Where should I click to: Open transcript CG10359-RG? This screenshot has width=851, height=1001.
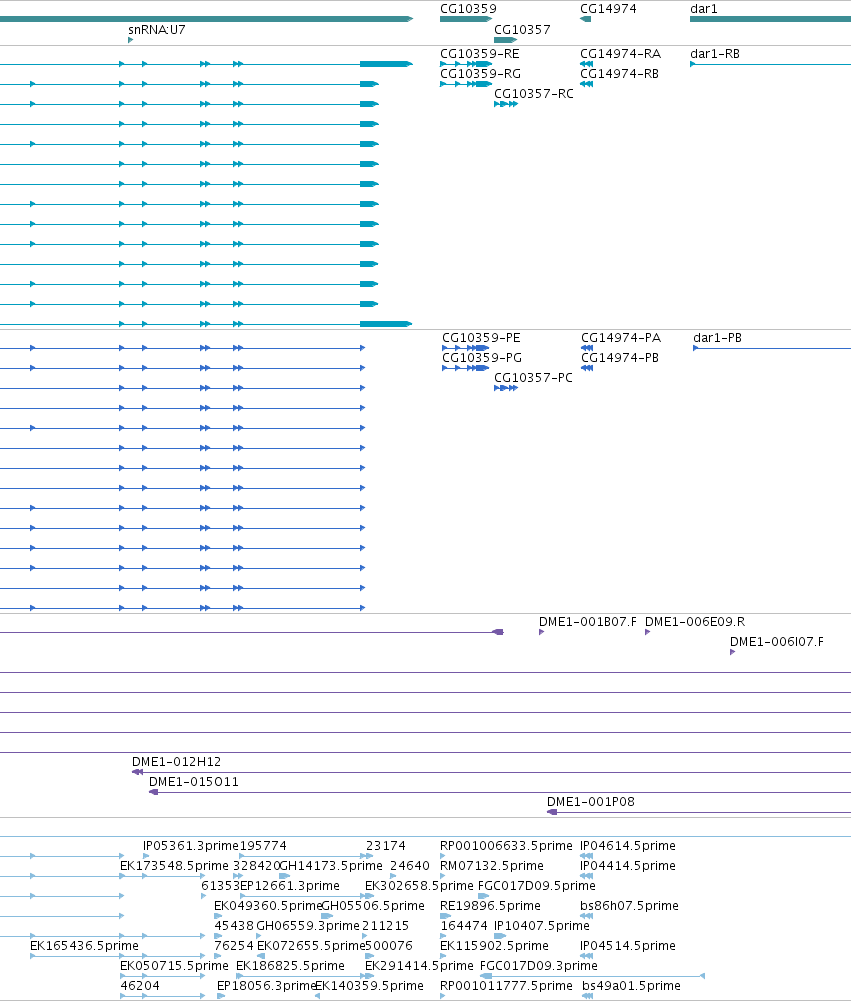coord(480,73)
